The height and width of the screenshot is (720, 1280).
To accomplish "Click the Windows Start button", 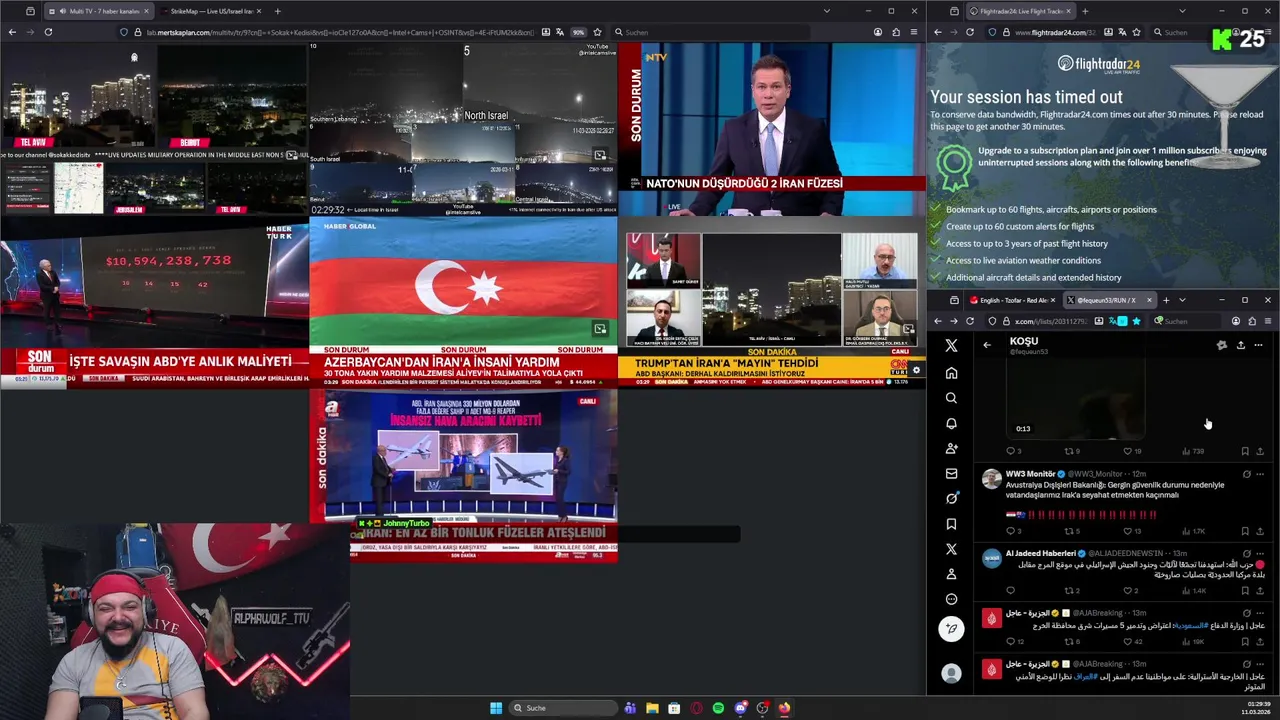I will point(496,708).
